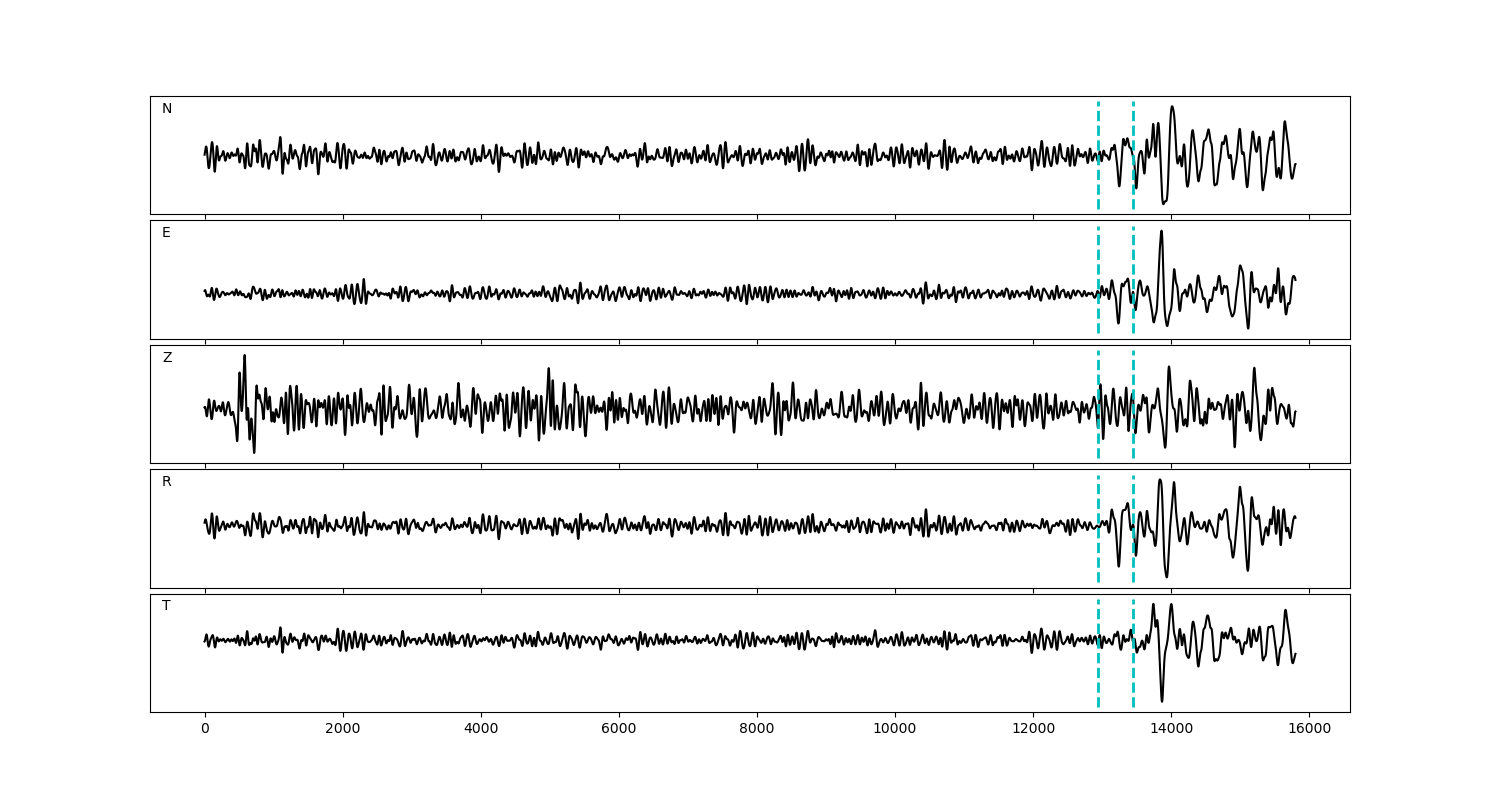Click the deepest trough in the T trace

pyautogui.click(x=1161, y=701)
